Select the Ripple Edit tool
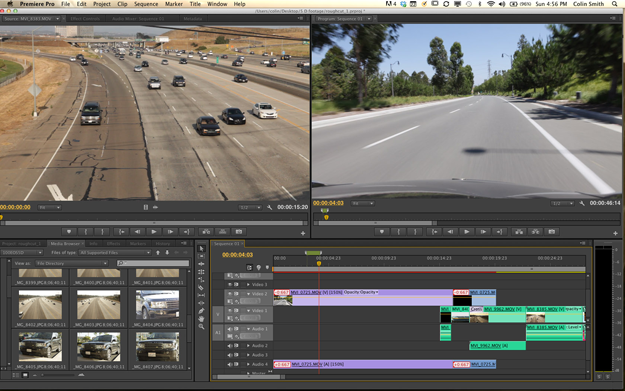 [x=201, y=264]
